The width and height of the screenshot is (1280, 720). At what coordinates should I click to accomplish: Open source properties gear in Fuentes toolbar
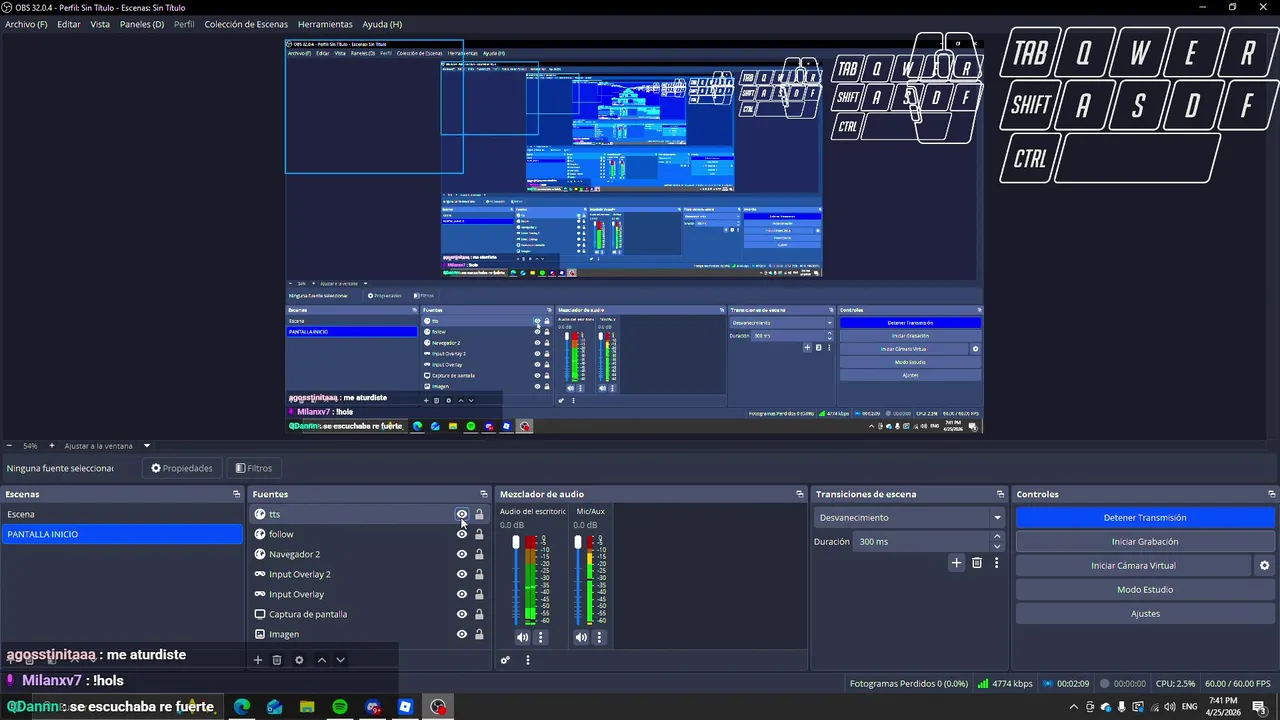299,660
